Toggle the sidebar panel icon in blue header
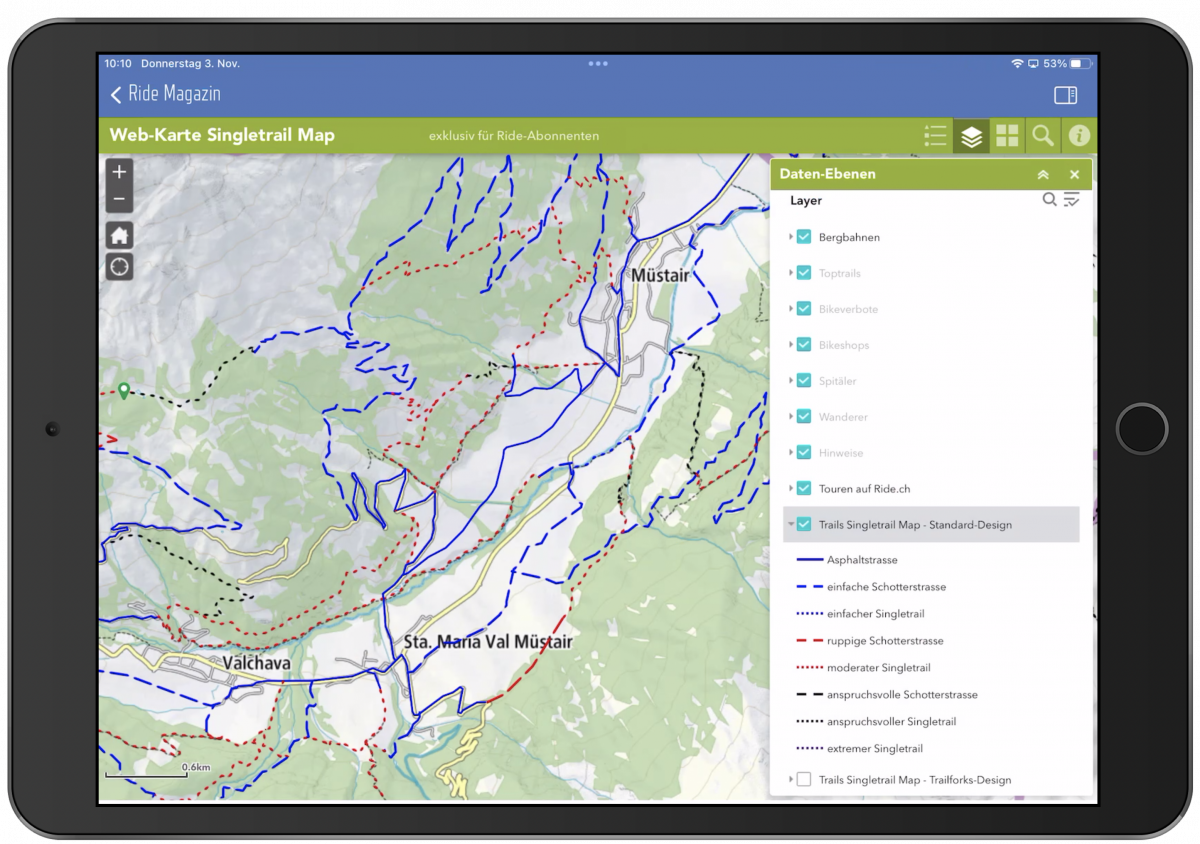 [1065, 95]
